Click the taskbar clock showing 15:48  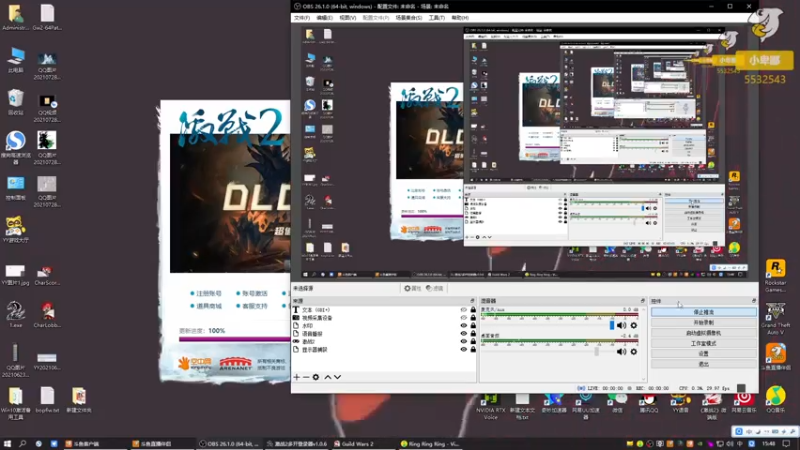(x=768, y=444)
